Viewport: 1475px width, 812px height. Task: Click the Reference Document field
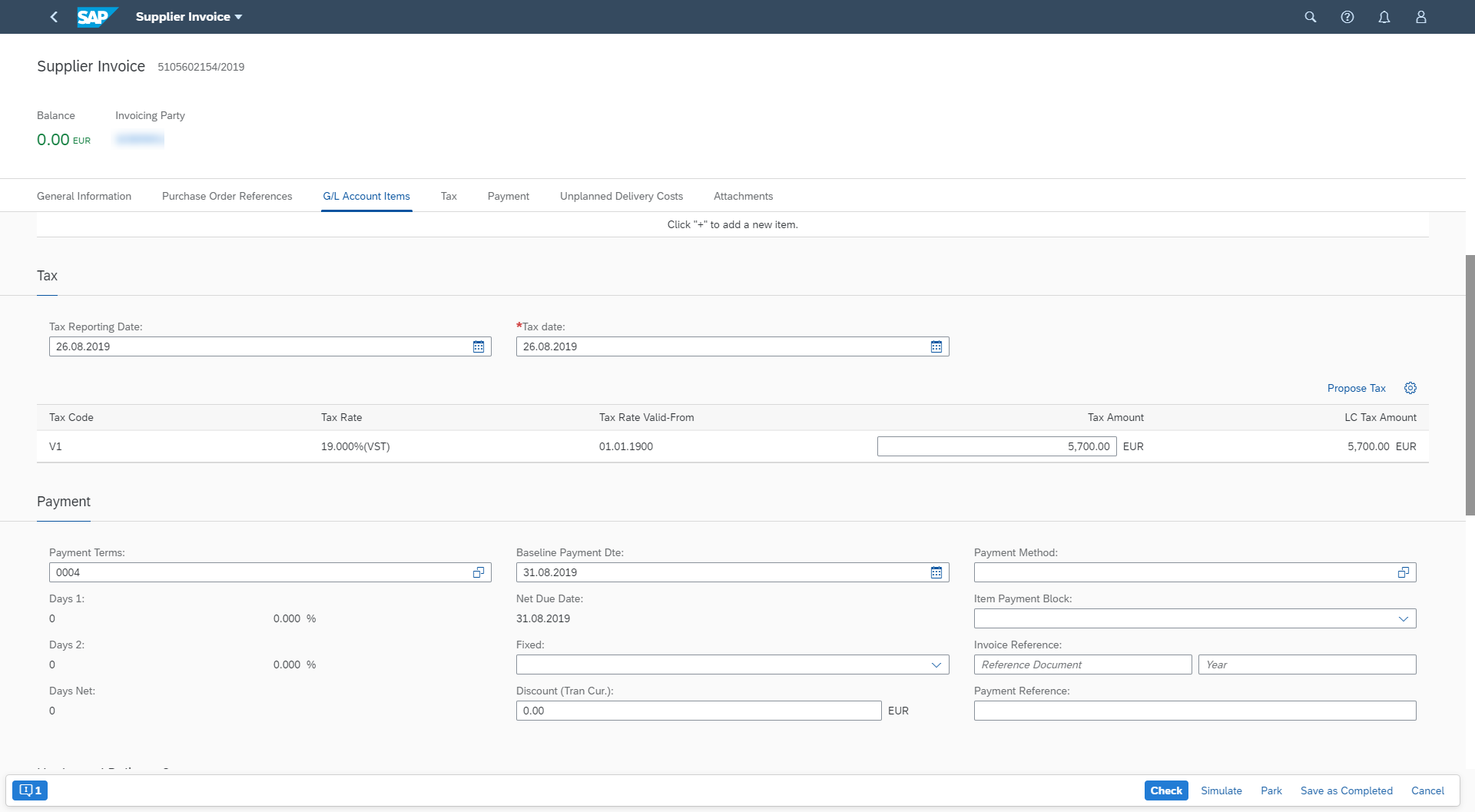(x=1082, y=665)
